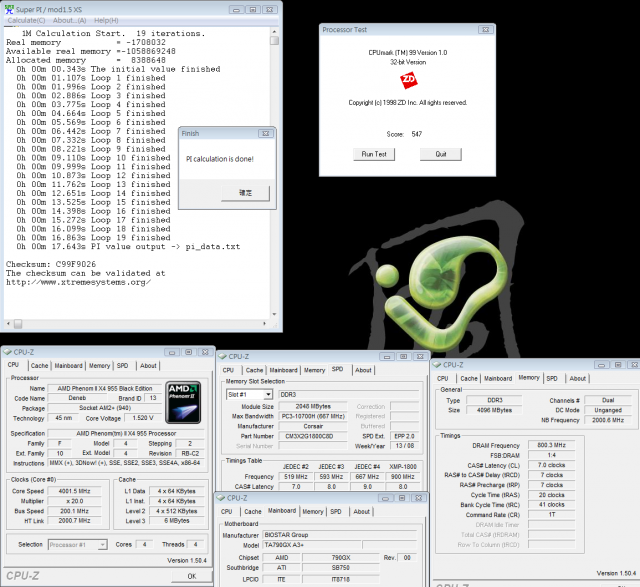This screenshot has width=640, height=587.
Task: Select the Mainboard tab in the CPU tab CPU-Z window
Action: 69,366
